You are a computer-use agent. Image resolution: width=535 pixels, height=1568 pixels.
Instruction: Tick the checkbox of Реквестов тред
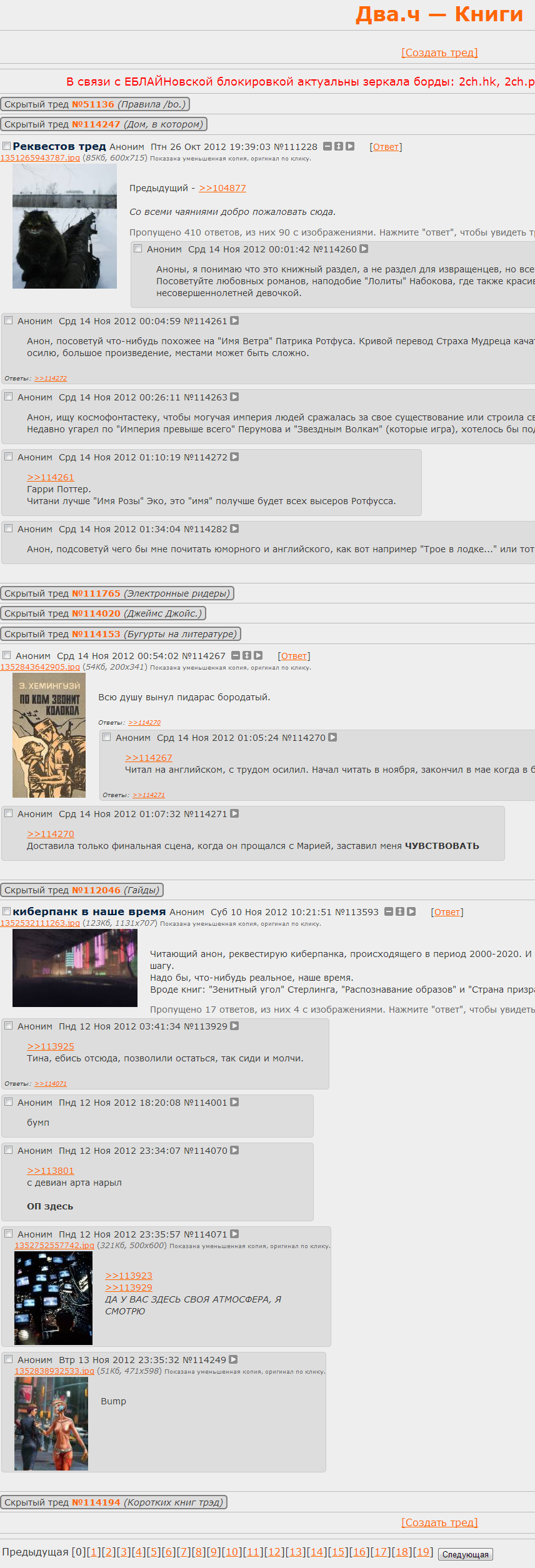click(6, 146)
